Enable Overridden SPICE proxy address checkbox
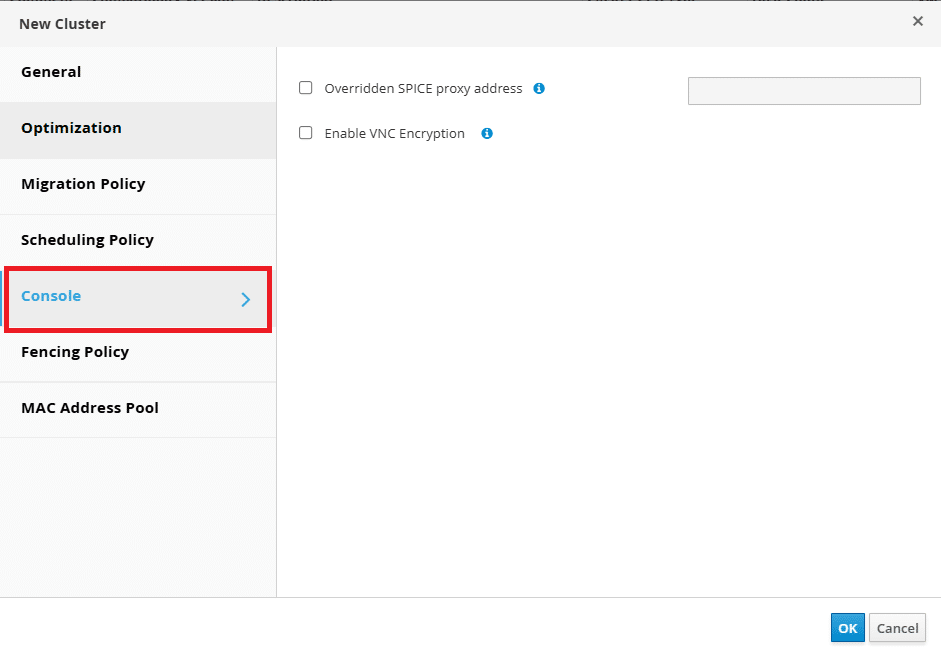Viewport: 943px width, 658px height. [x=306, y=88]
